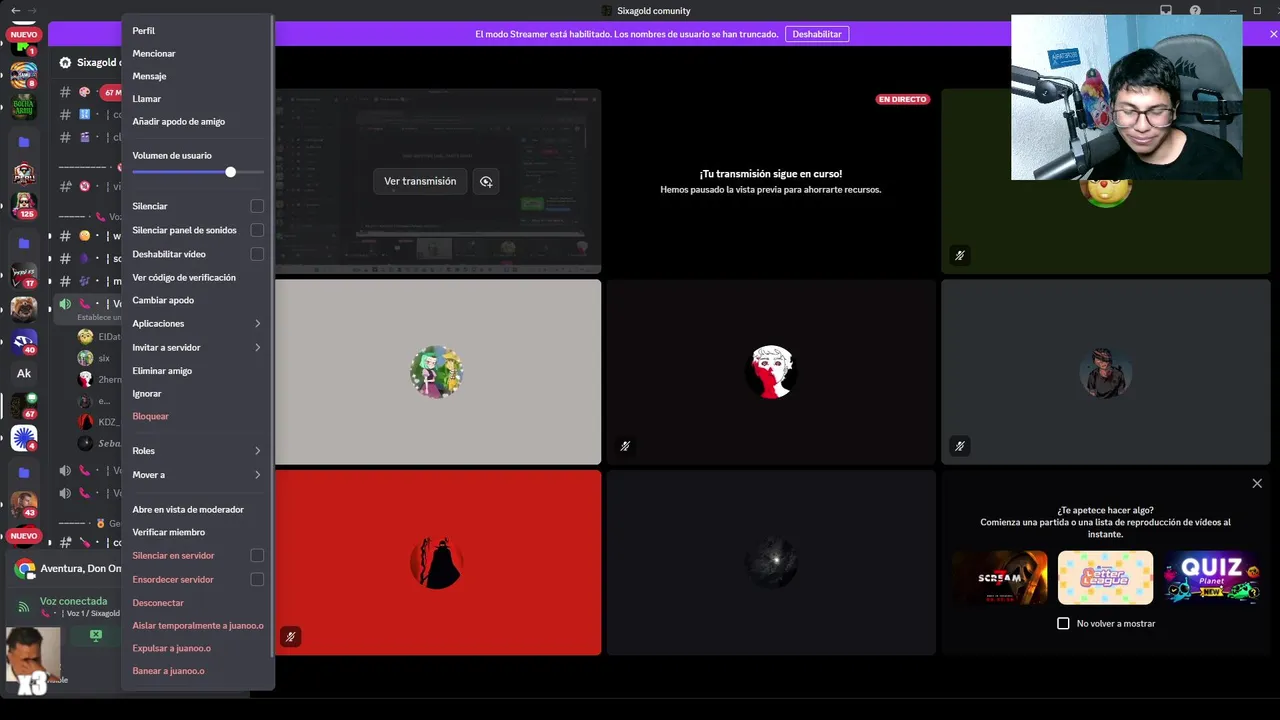This screenshot has height=720, width=1280.
Task: Choose Expulsar a juanoo.o
Action: point(197,648)
